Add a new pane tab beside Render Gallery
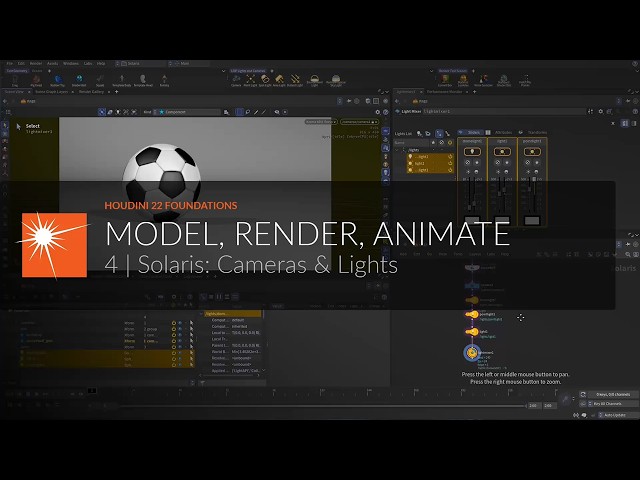The width and height of the screenshot is (640, 480). (x=116, y=92)
